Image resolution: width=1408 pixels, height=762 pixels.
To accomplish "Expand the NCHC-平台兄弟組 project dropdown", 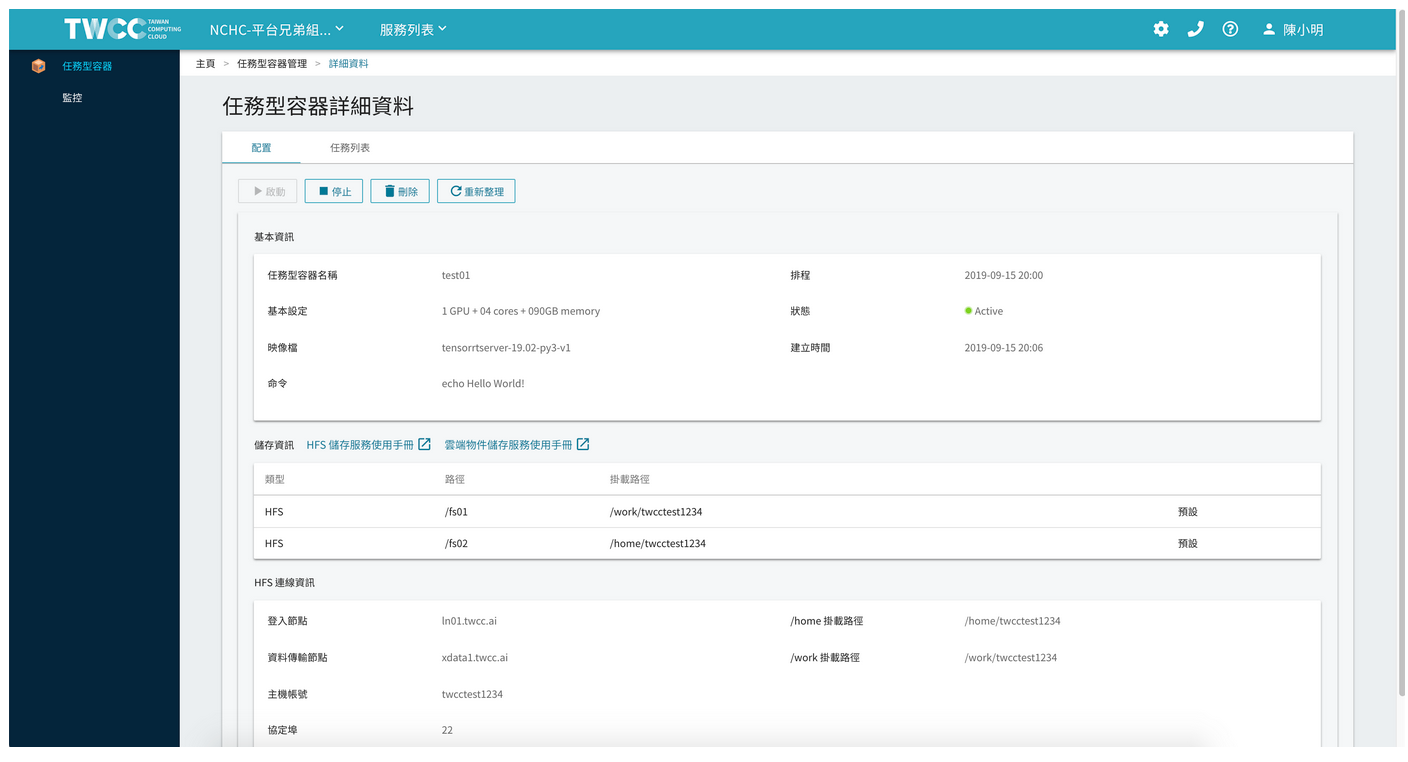I will pyautogui.click(x=277, y=29).
